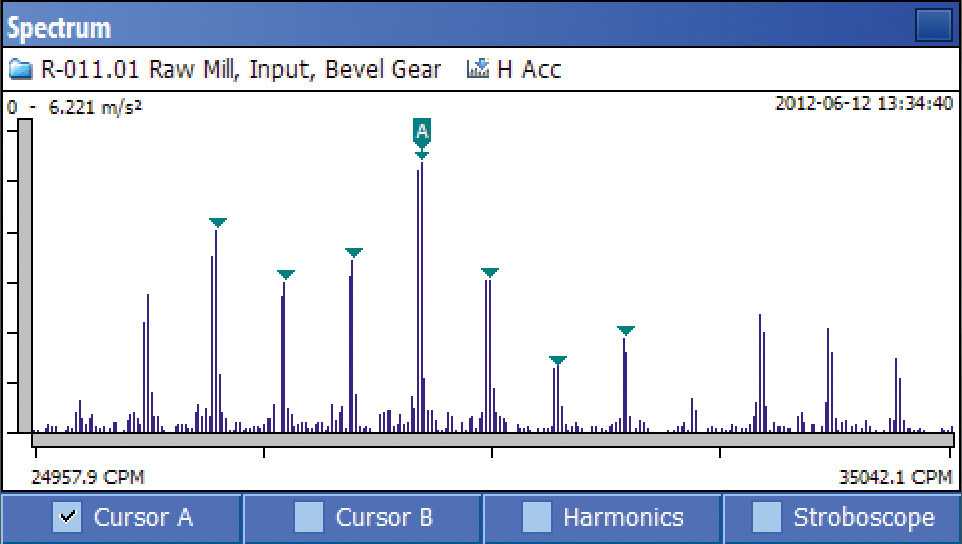This screenshot has width=962, height=544.
Task: Click the H Acc measurement label
Action: coord(529,69)
